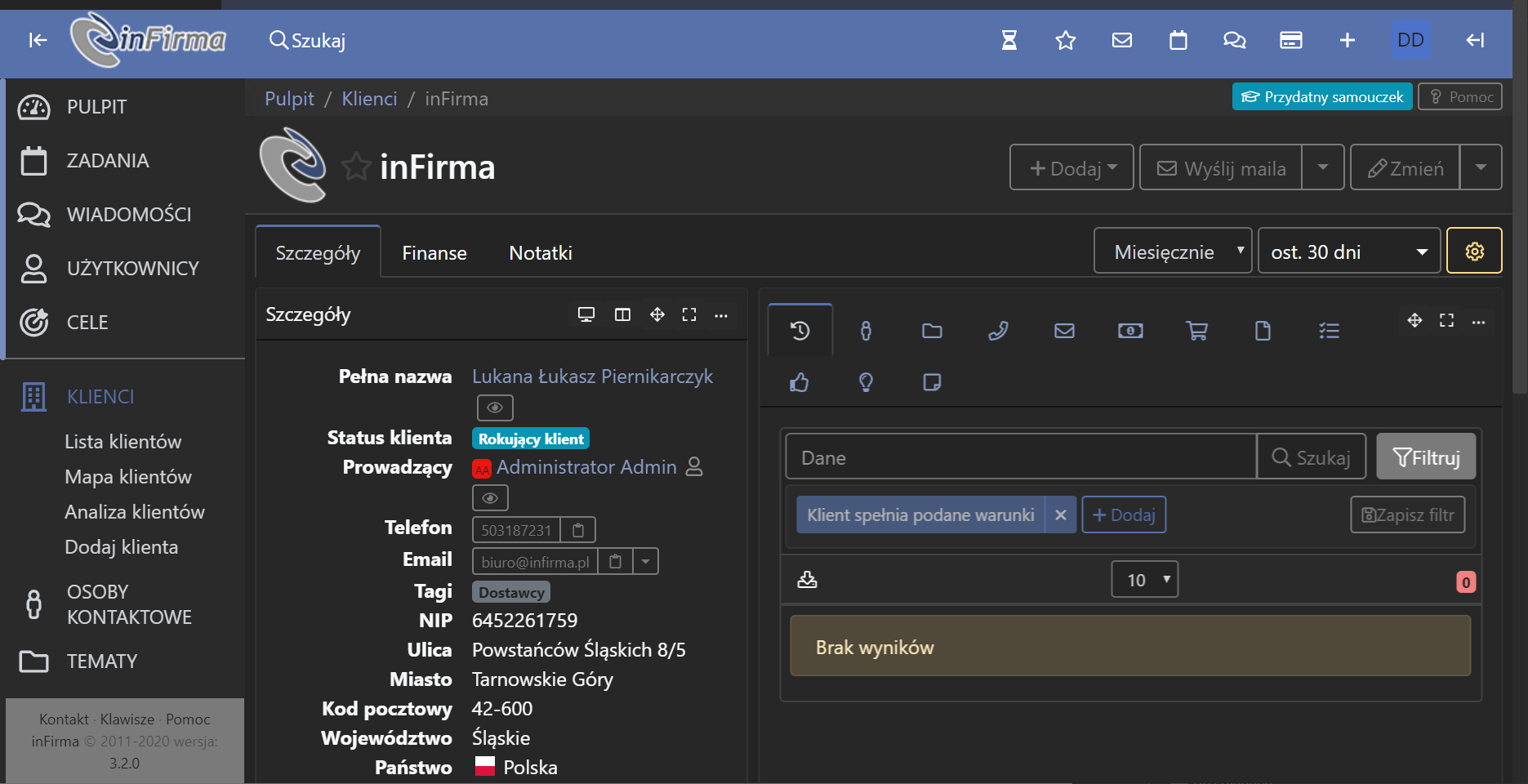The height and width of the screenshot is (784, 1528).
Task: Open the calendar icon in the top bar
Action: 1178,40
